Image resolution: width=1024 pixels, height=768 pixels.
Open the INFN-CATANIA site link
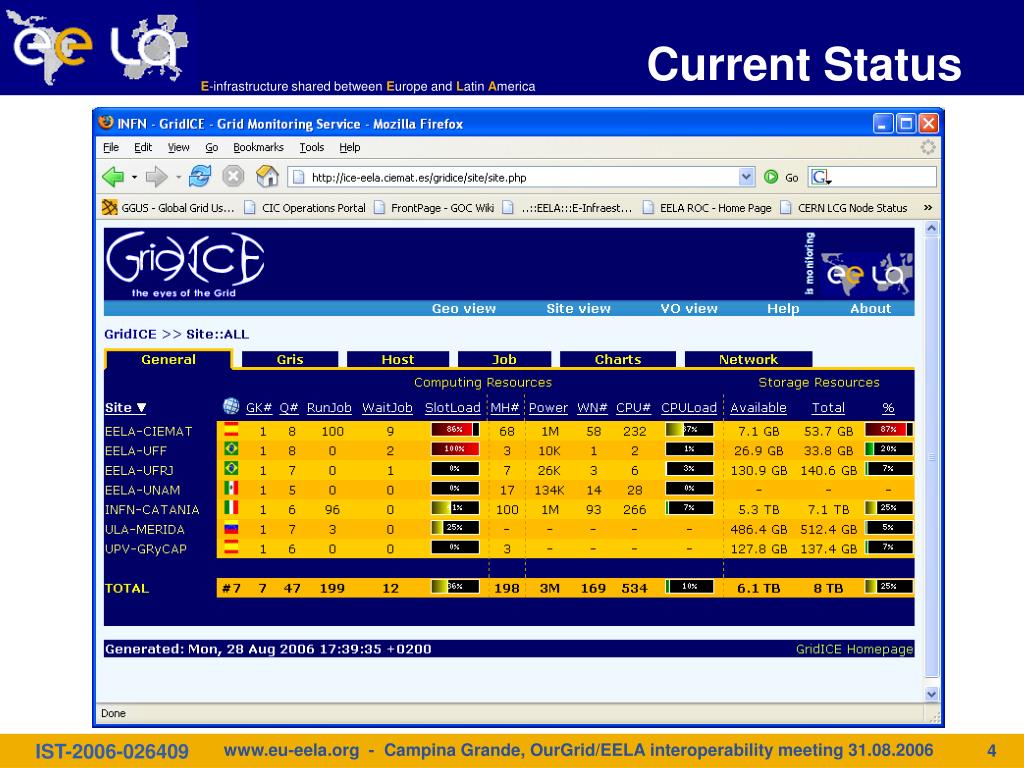tap(145, 509)
